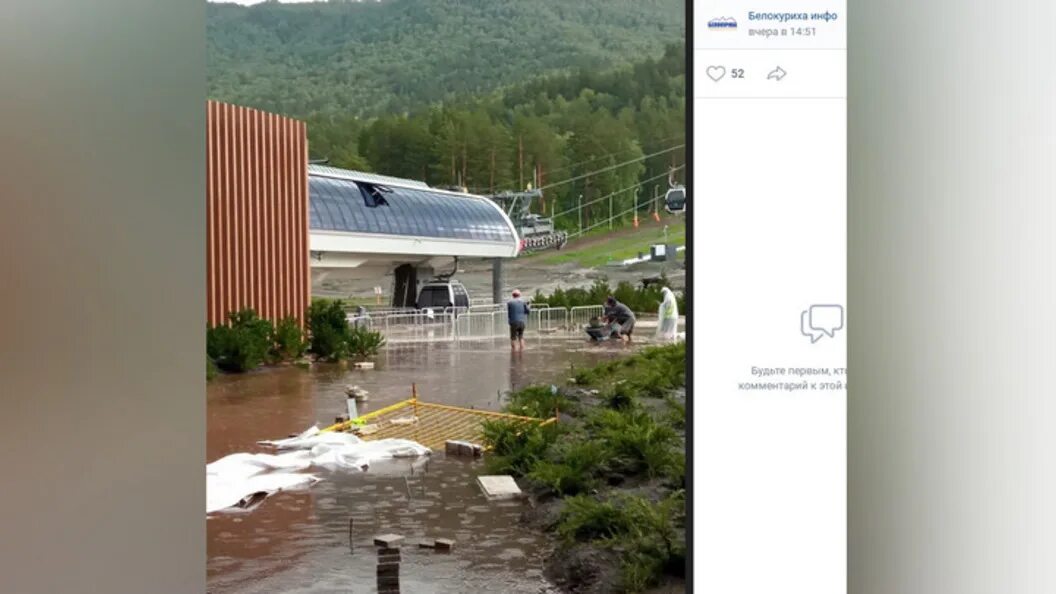
Task: Open the Белокуриха инфо group avatar
Action: tap(722, 24)
